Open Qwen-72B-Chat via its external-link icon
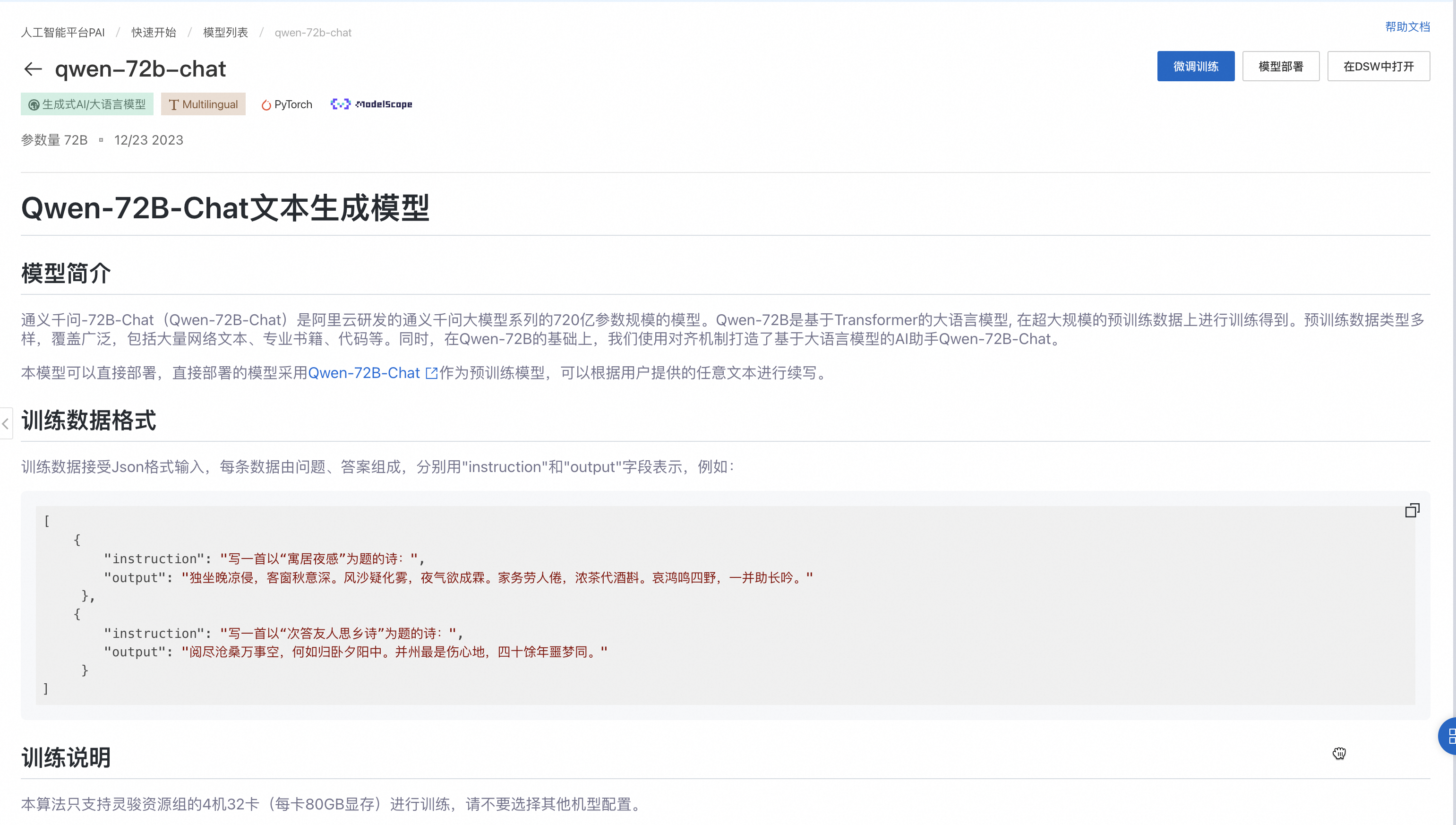 tap(432, 373)
